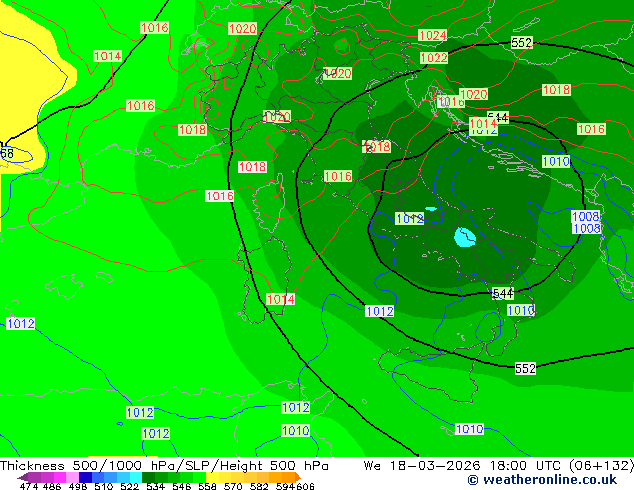This screenshot has height=490, width=634.
Task: Click the 1024 isobar label
Action: pyautogui.click(x=433, y=36)
